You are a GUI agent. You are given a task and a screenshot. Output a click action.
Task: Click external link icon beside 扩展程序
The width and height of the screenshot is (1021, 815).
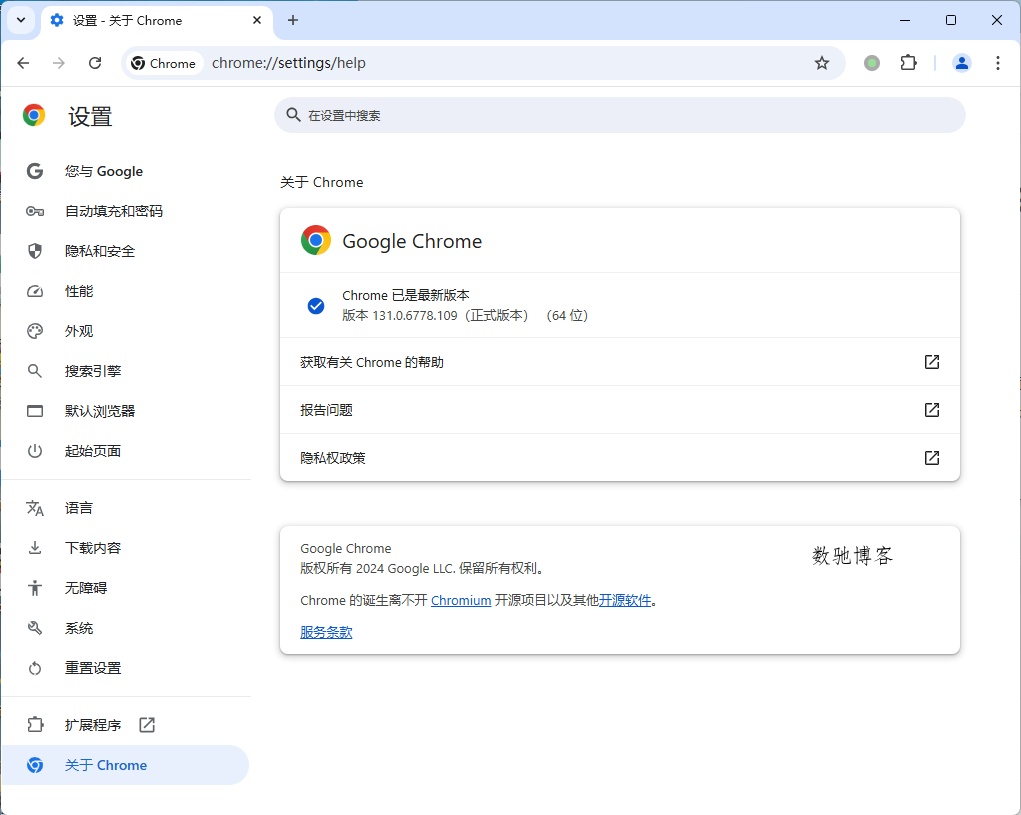pos(147,725)
